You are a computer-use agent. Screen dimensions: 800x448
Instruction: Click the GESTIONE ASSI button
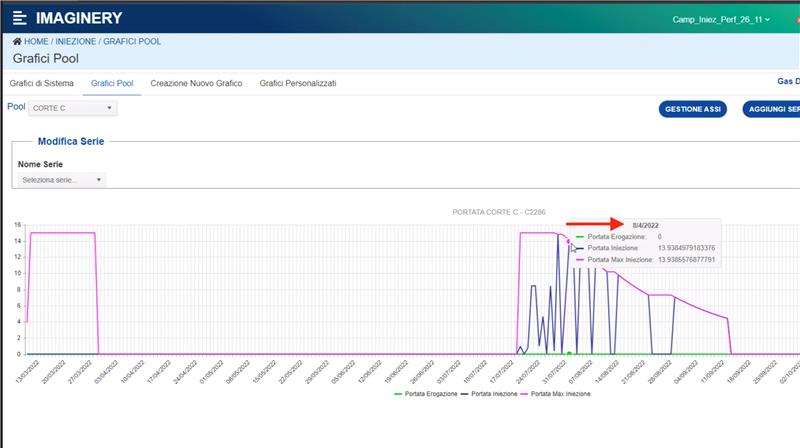pyautogui.click(x=693, y=108)
